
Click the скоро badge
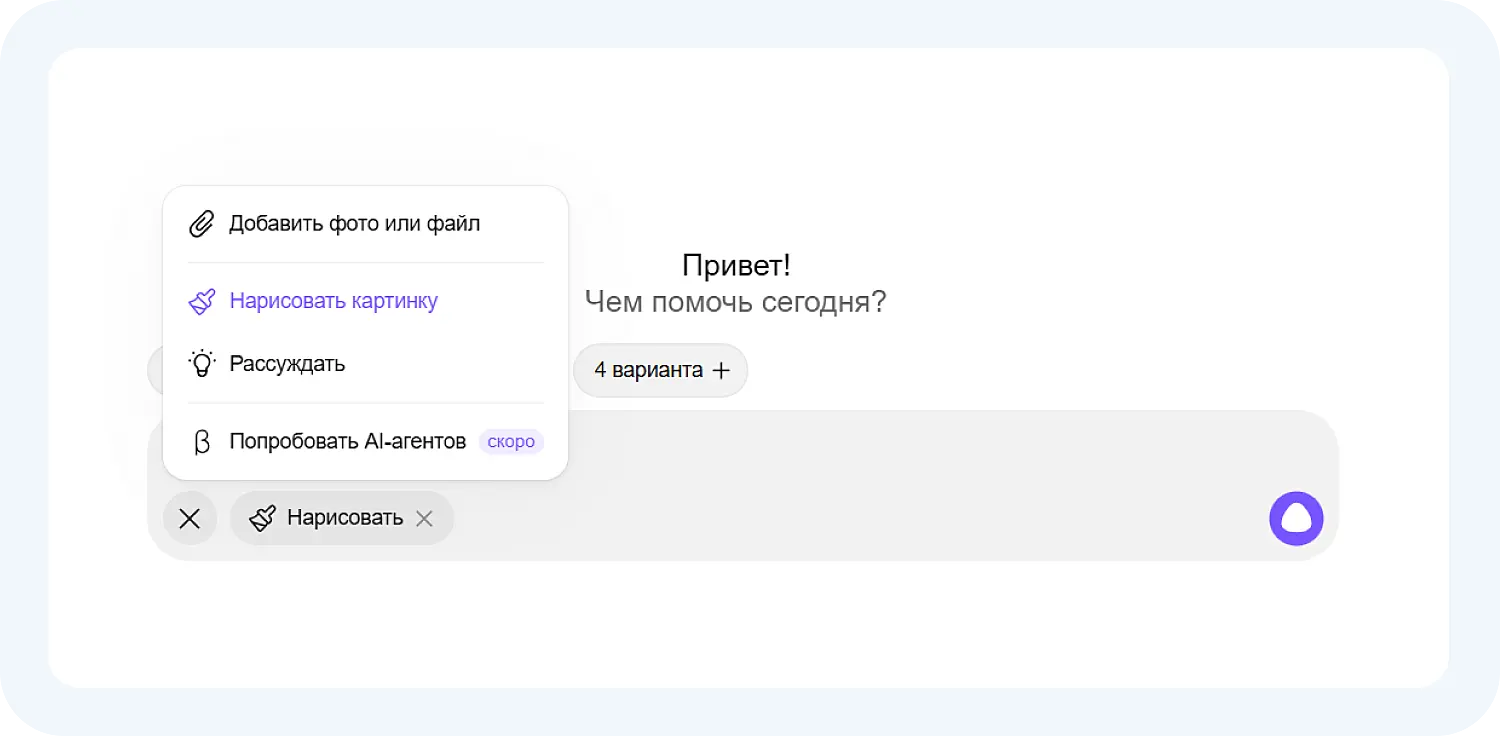tap(511, 441)
